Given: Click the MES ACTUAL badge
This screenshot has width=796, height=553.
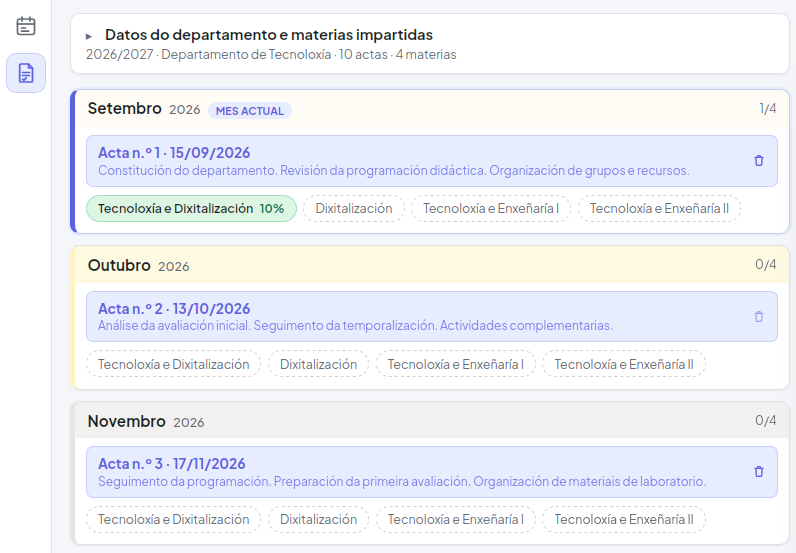Looking at the screenshot, I should (x=250, y=111).
